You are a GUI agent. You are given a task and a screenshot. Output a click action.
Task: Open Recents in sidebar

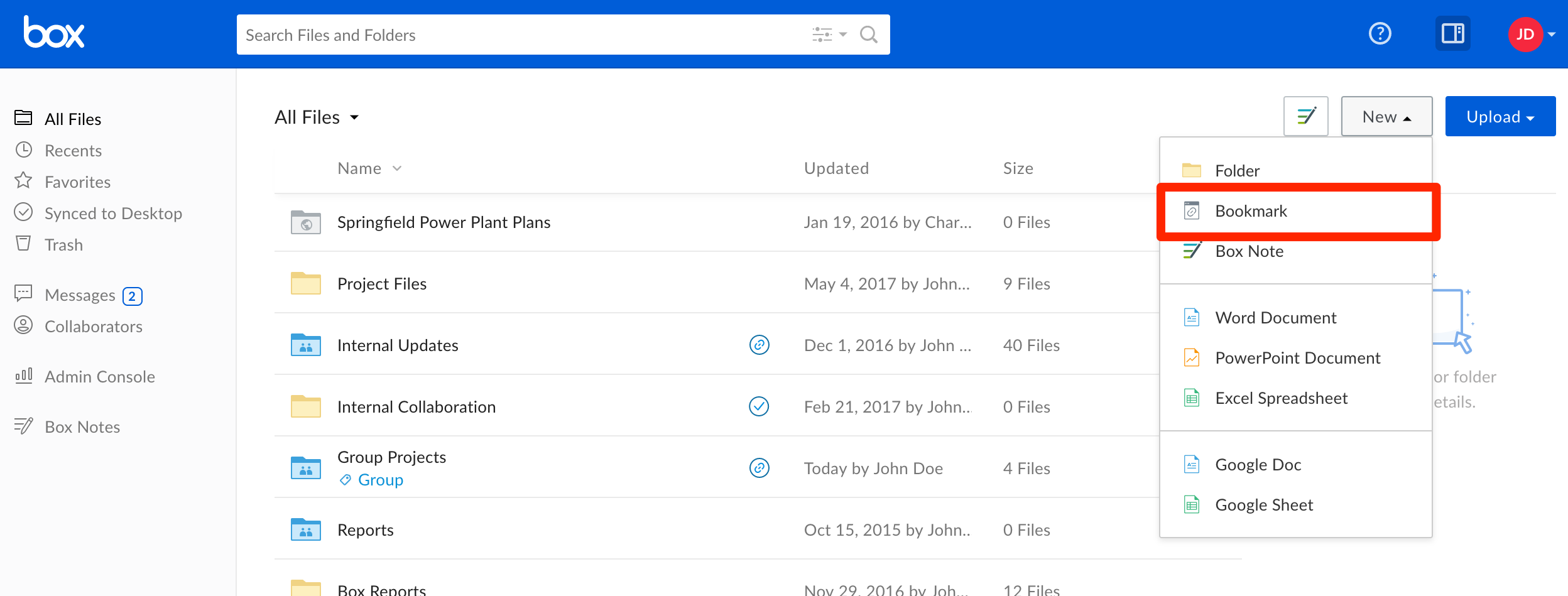point(73,151)
